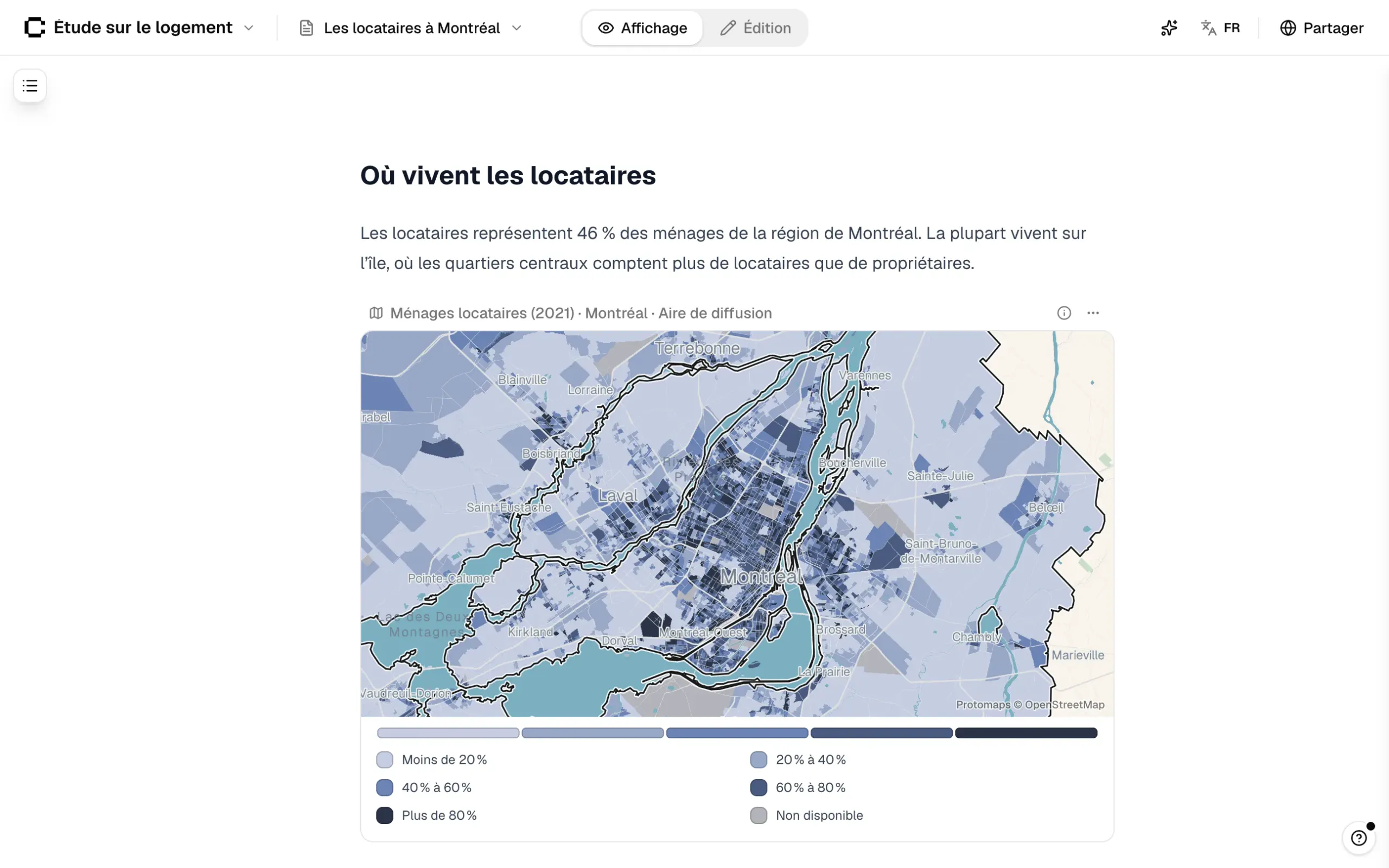Click the second lightest legend bar segment

[592, 733]
